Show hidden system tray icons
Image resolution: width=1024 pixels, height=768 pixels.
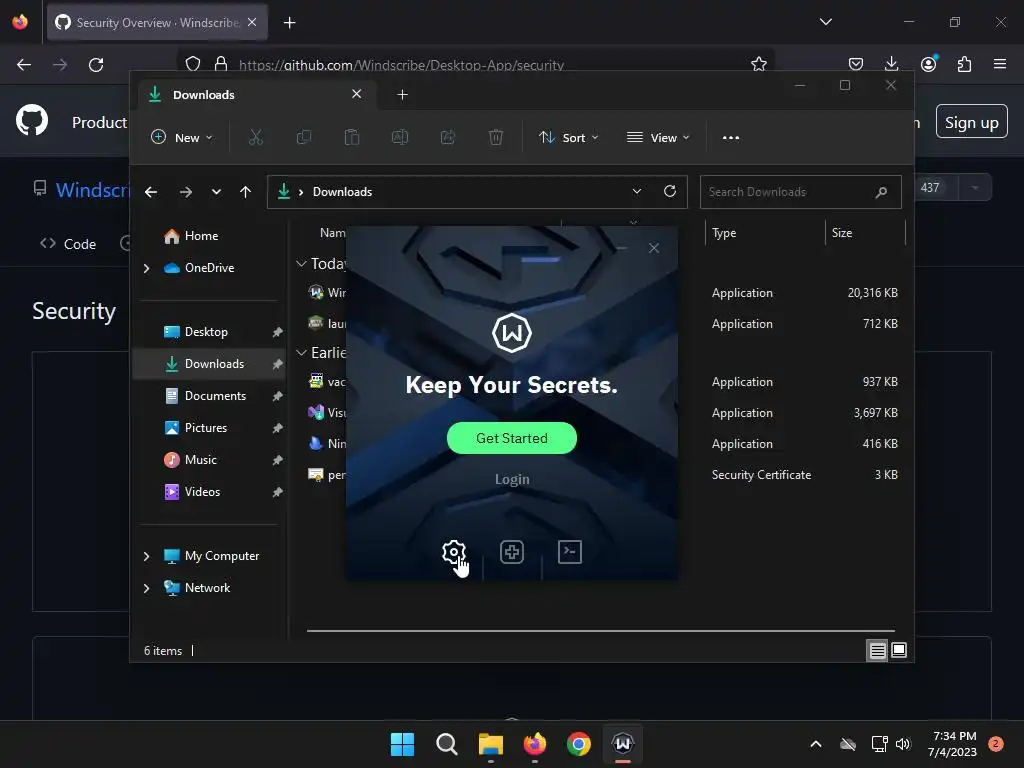[x=816, y=744]
